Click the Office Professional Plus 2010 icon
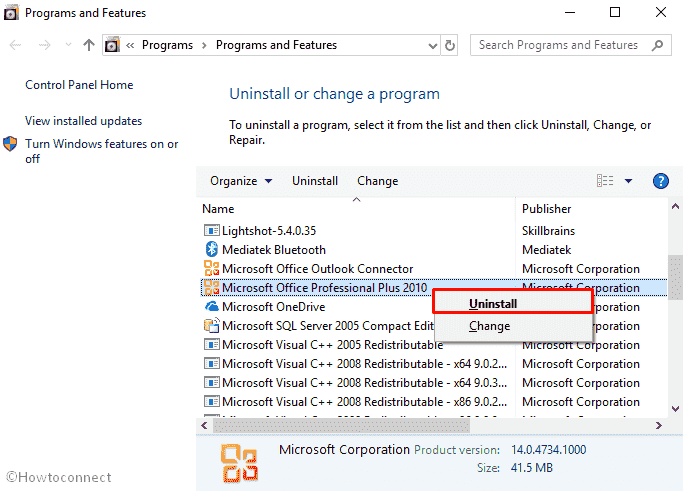Viewport: 683px width, 491px height. pyautogui.click(x=212, y=288)
